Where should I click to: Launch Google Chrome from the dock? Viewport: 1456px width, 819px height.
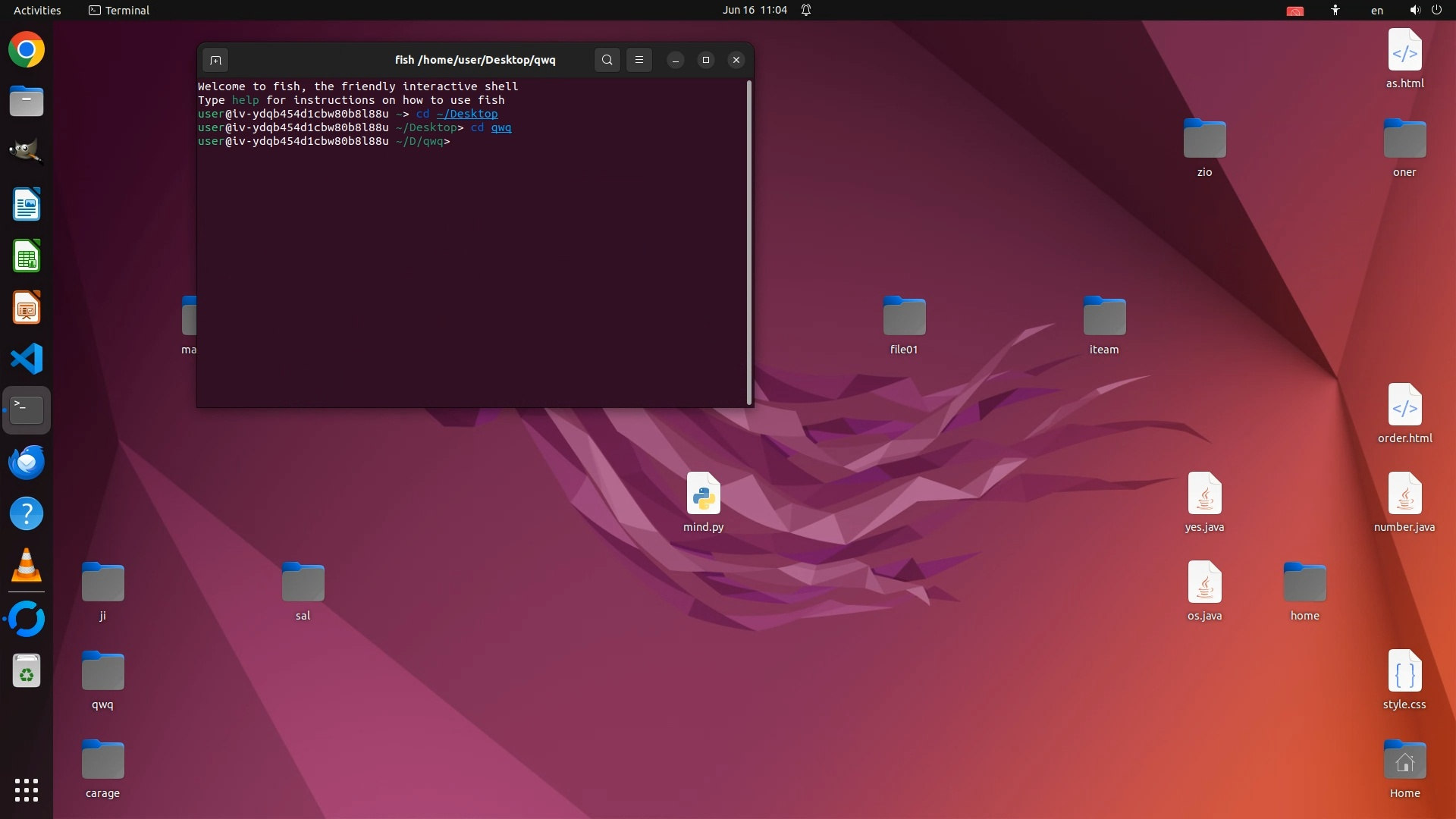pyautogui.click(x=27, y=50)
